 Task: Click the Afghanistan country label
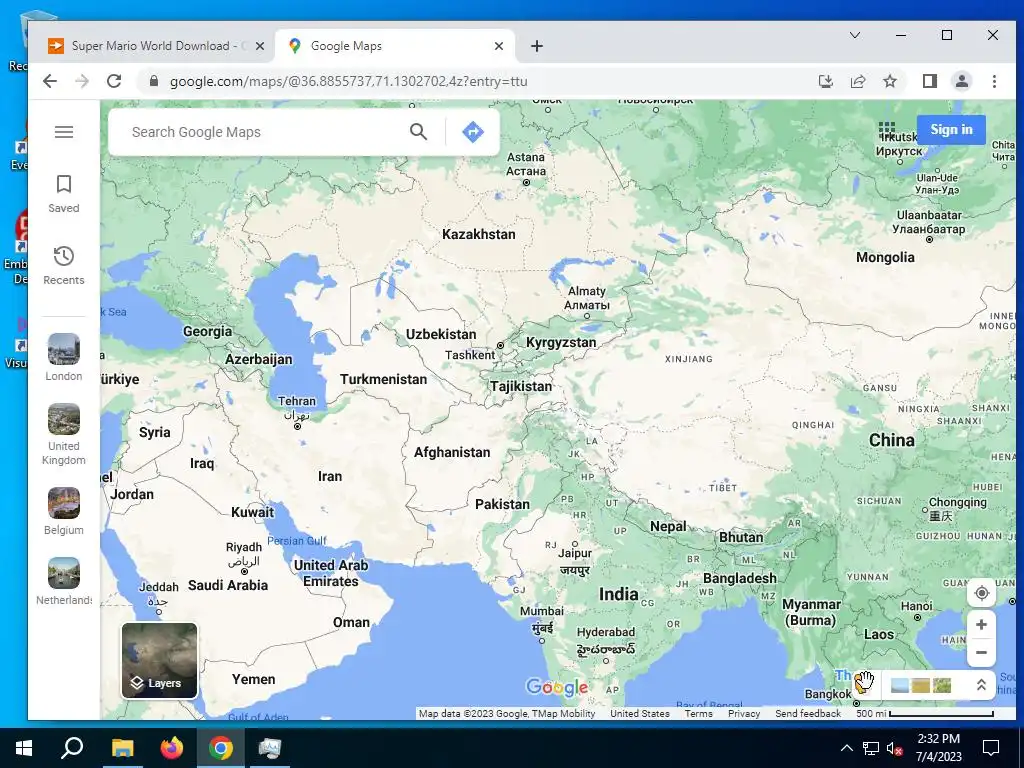[452, 452]
